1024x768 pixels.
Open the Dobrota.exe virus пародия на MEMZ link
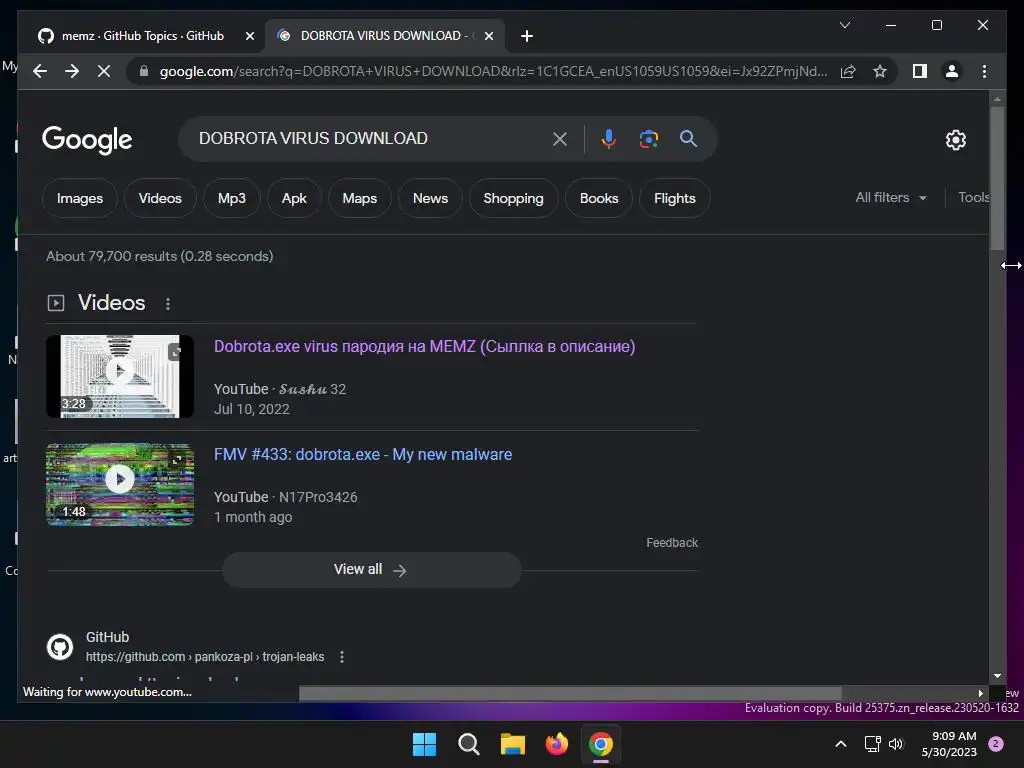424,346
